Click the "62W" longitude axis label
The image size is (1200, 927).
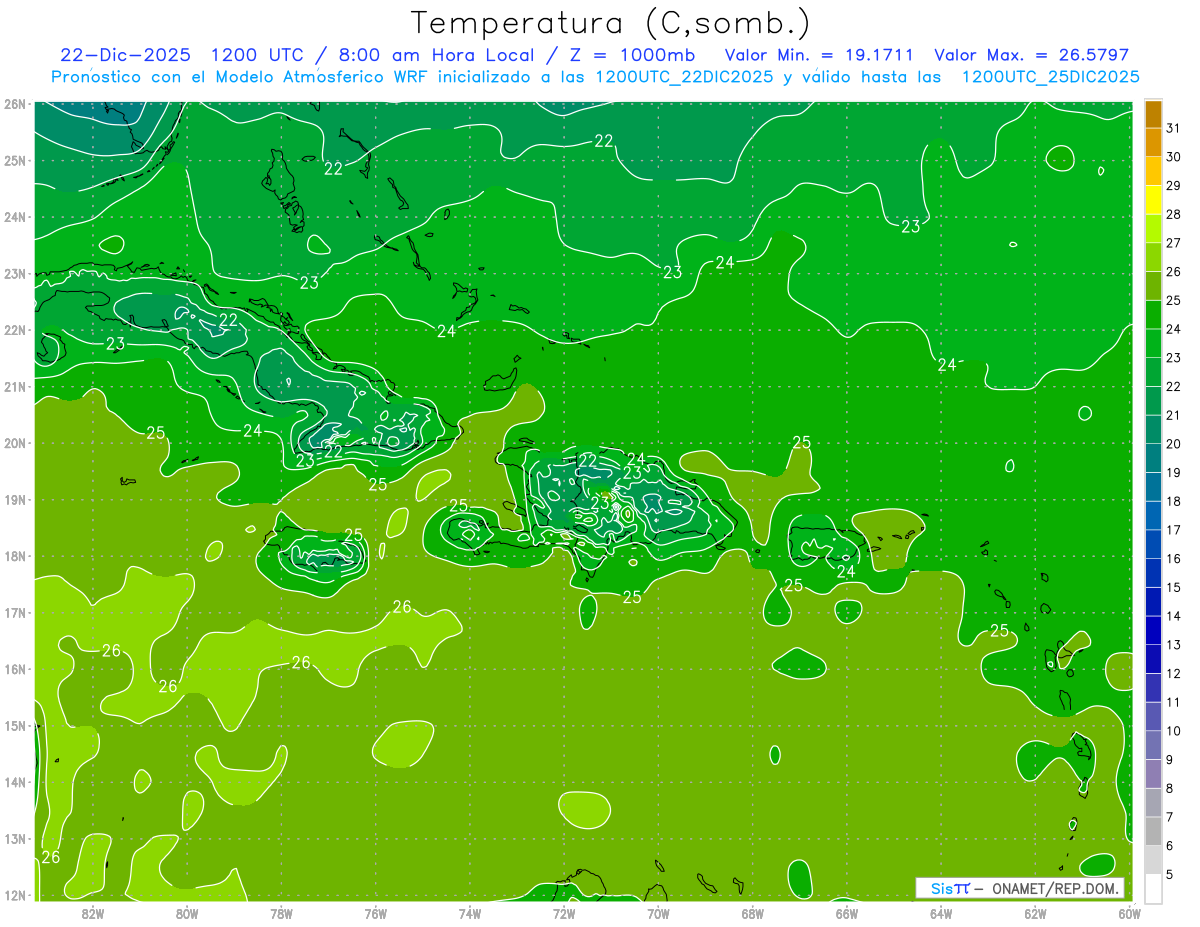(x=1035, y=913)
